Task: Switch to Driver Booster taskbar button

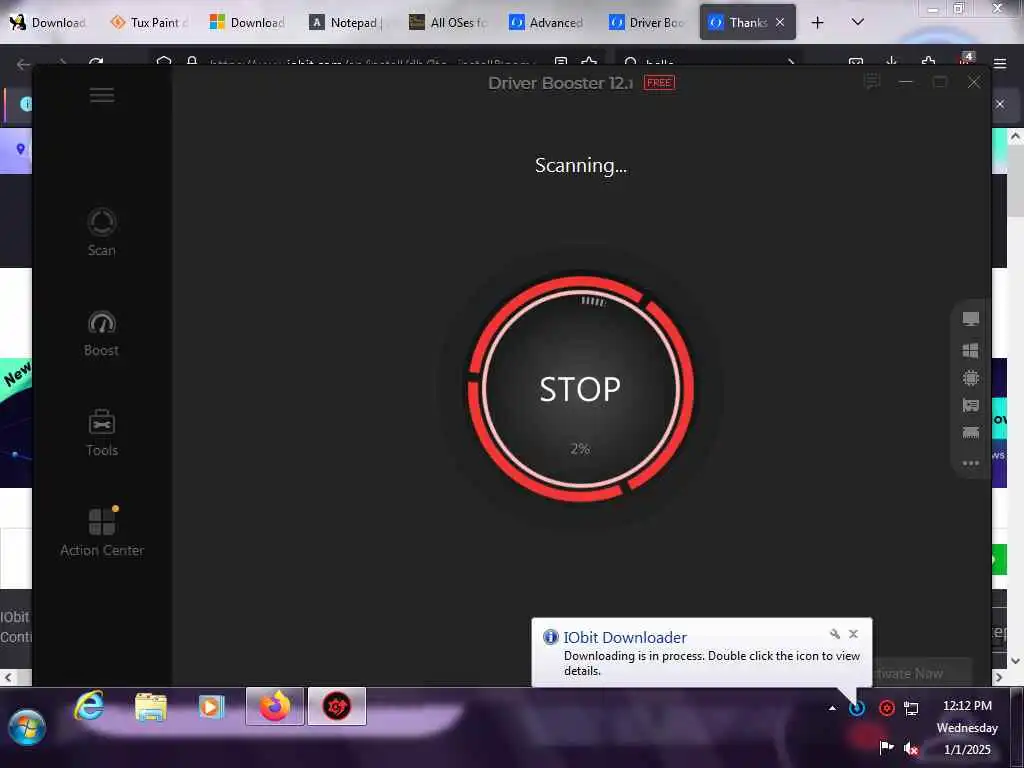Action: [337, 706]
